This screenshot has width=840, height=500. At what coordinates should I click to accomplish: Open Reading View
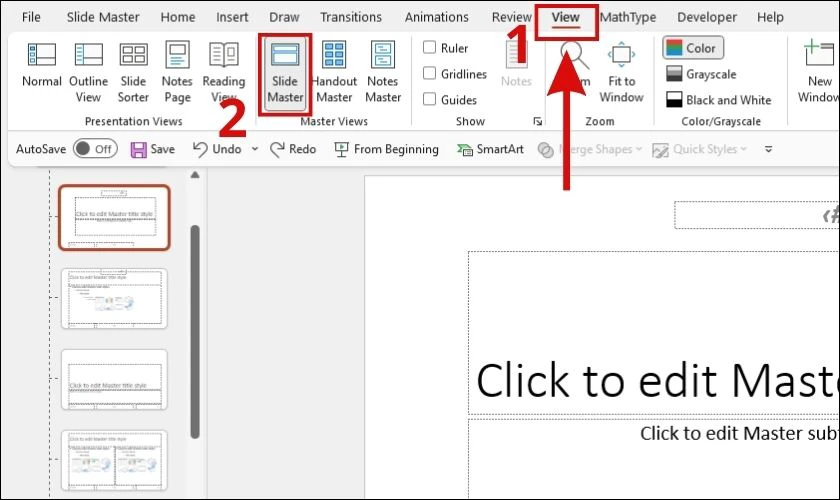pos(223,73)
